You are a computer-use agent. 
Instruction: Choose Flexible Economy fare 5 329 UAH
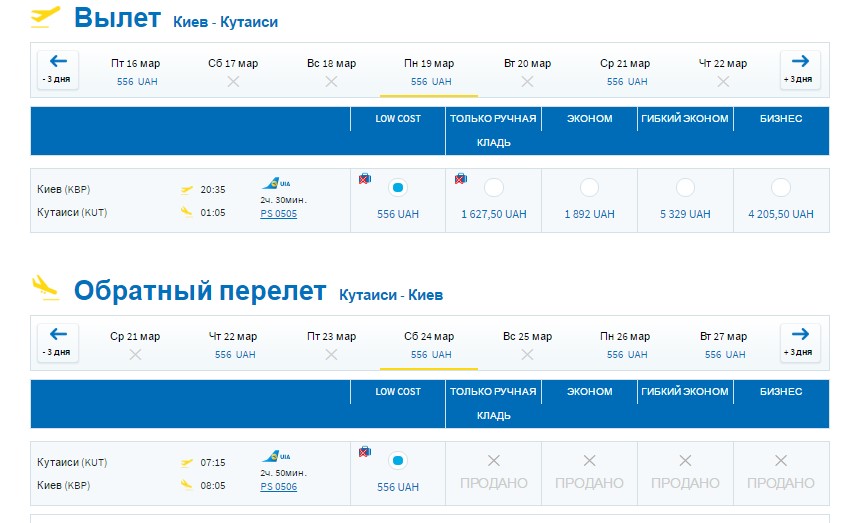coord(685,188)
